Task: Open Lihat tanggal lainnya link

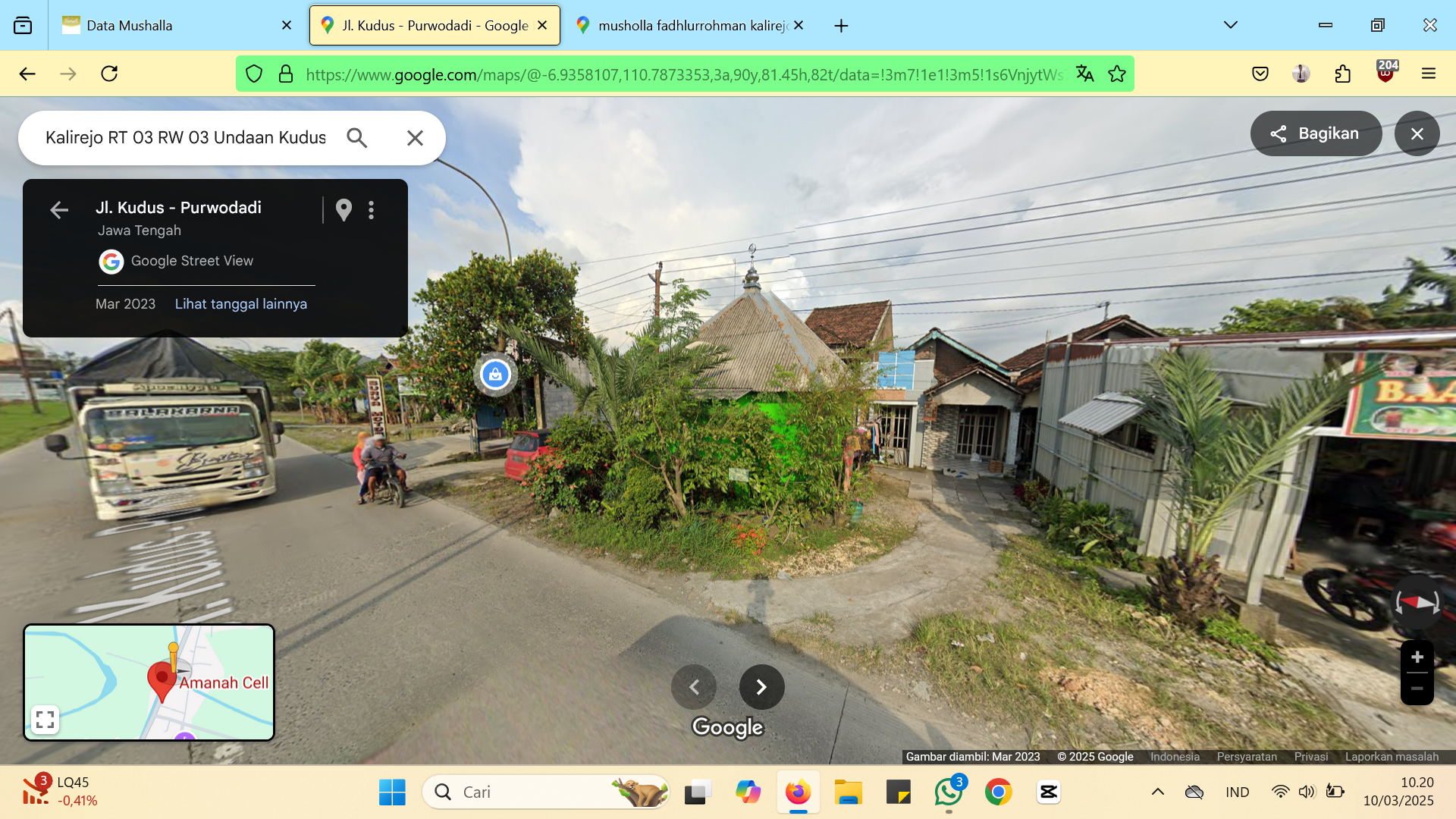Action: 241,304
